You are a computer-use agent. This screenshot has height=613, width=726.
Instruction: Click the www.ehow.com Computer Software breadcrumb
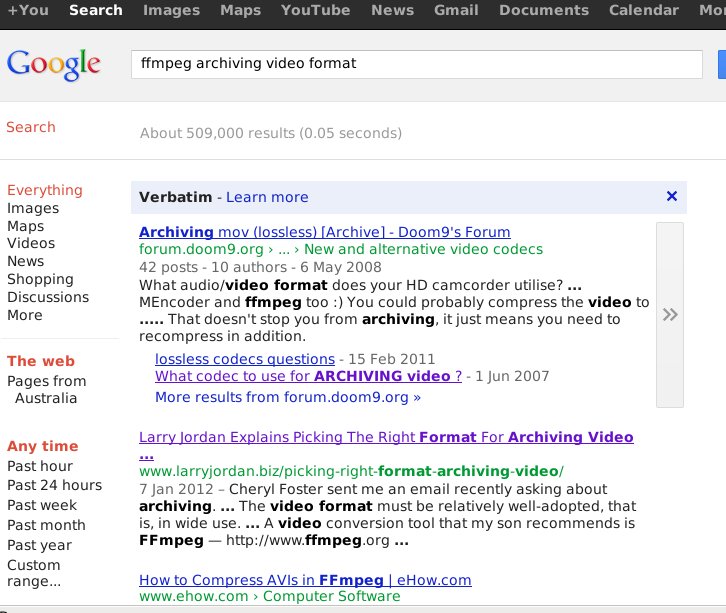(269, 596)
